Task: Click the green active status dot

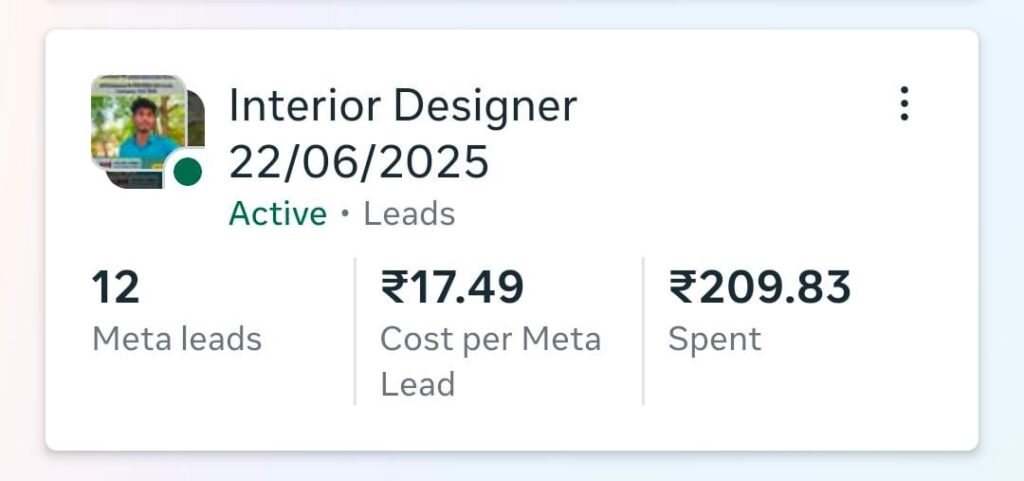Action: point(187,172)
